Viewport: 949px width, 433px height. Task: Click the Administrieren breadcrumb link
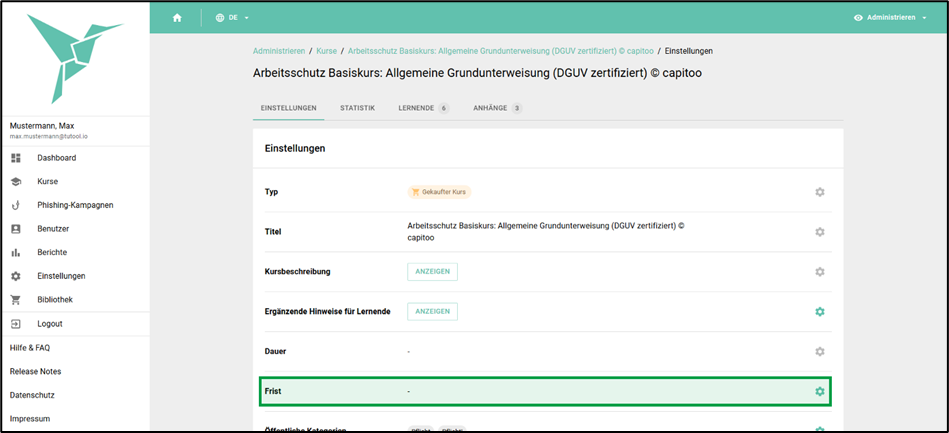[279, 51]
